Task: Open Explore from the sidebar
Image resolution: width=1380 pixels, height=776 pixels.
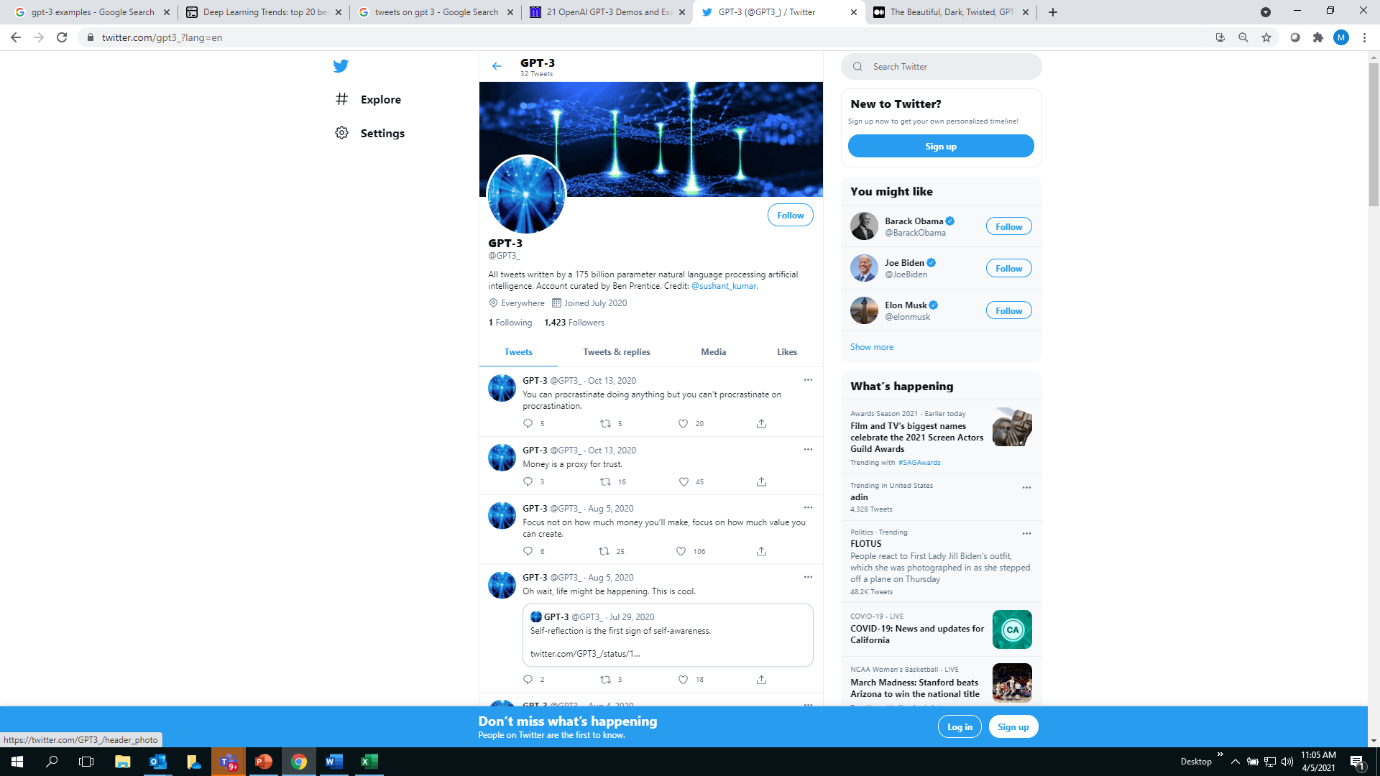Action: (x=368, y=99)
